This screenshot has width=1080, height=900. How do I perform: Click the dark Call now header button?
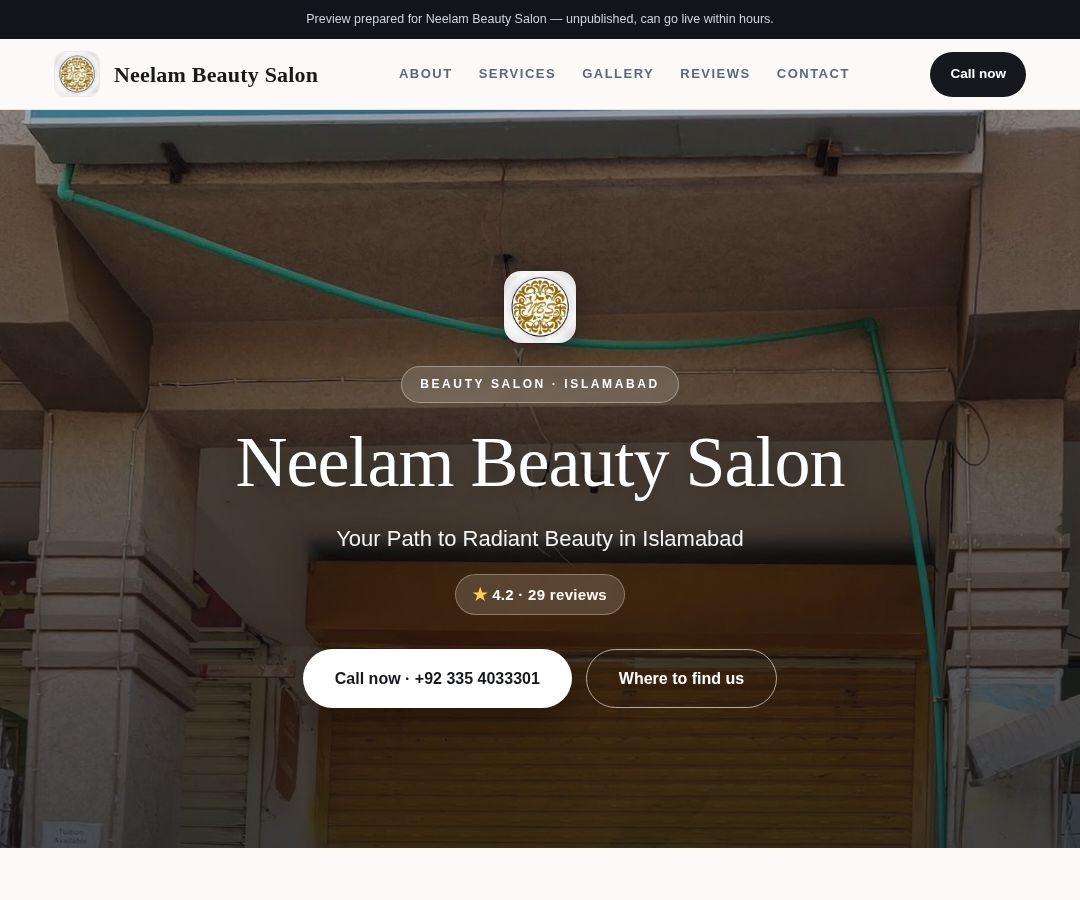point(977,74)
